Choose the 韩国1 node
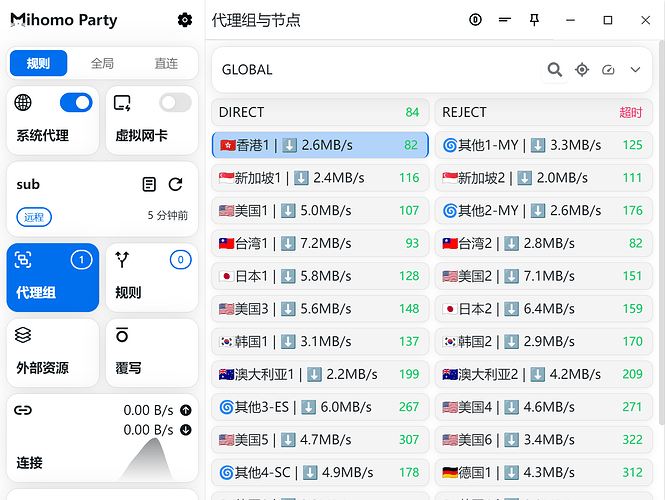665x500 pixels. pos(320,341)
